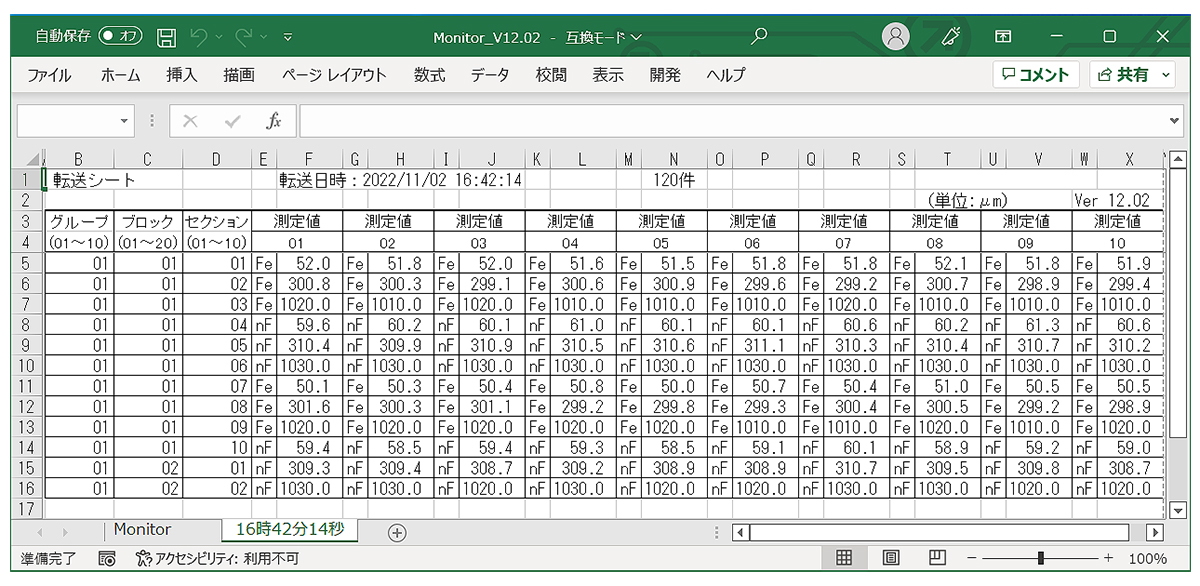The width and height of the screenshot is (1200, 586).
Task: Open the search magnifier in title bar
Action: point(759,37)
